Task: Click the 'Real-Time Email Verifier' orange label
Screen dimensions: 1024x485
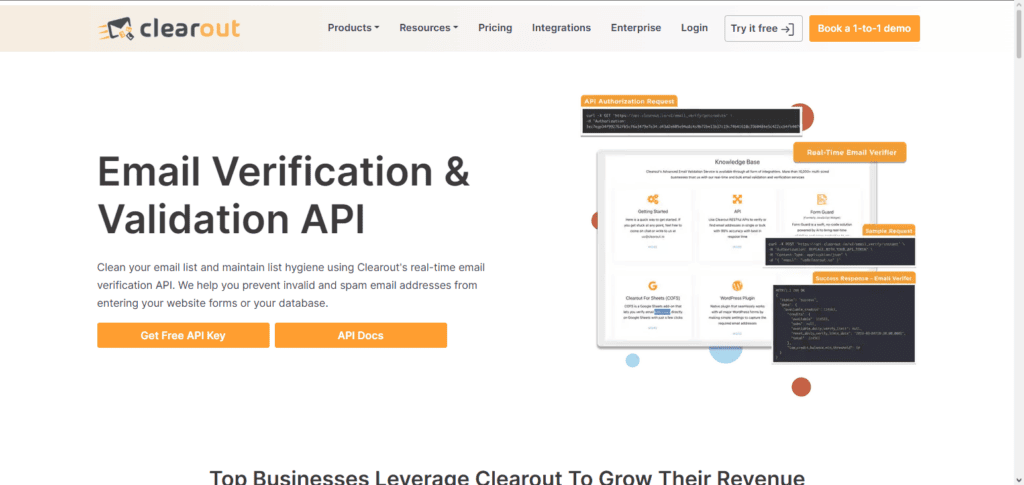Action: tap(850, 153)
